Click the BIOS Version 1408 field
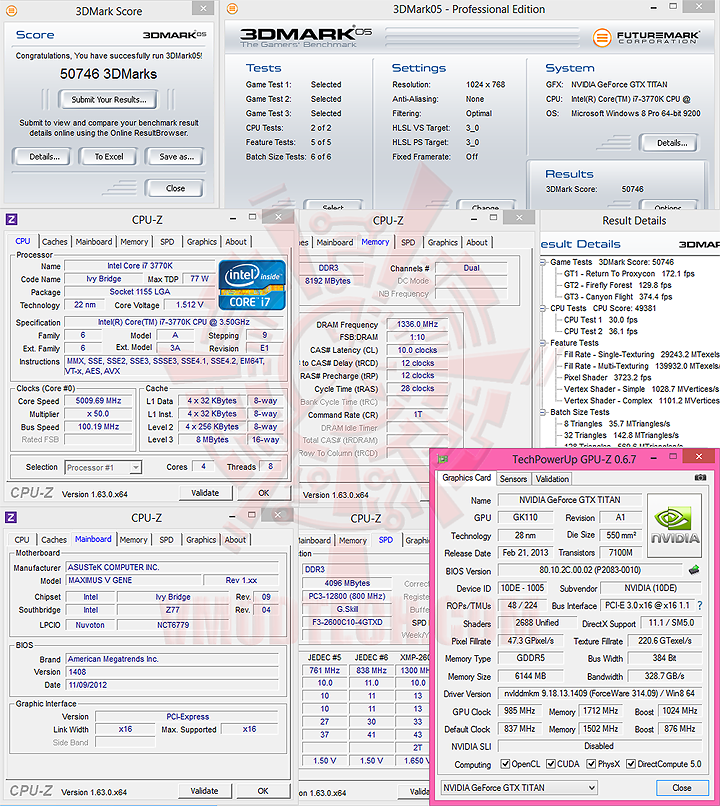This screenshot has height=806, width=720. 173,672
